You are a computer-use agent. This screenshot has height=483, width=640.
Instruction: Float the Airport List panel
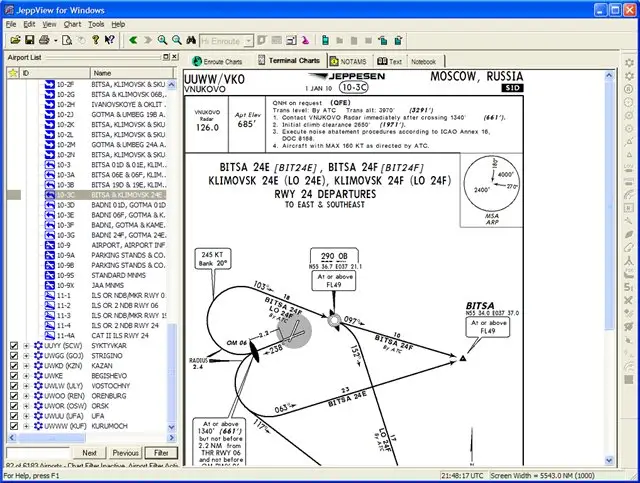(166, 57)
